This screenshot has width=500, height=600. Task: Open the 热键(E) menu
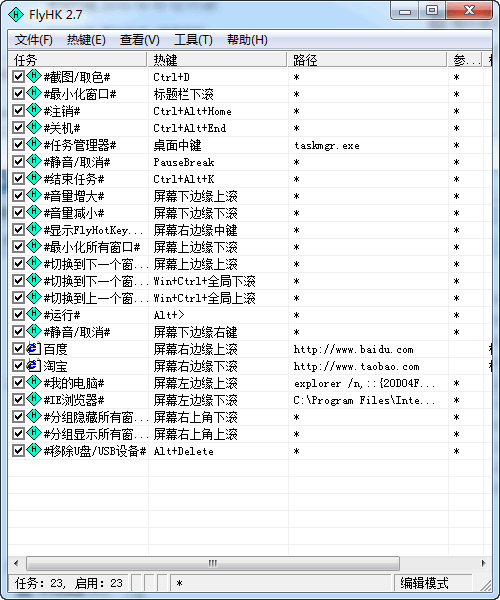click(86, 39)
